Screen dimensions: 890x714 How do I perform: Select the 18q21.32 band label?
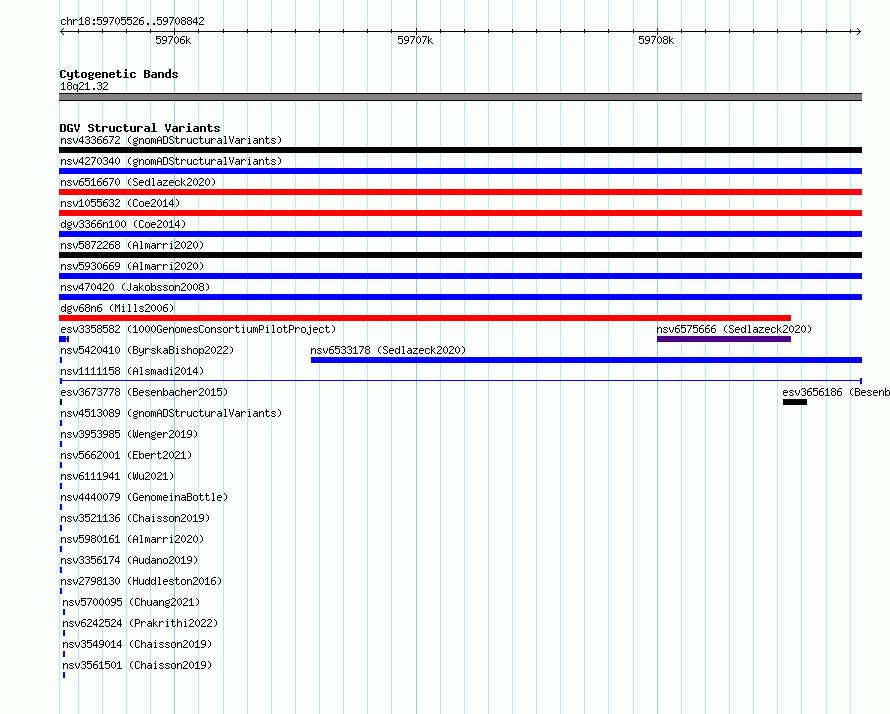tap(84, 86)
